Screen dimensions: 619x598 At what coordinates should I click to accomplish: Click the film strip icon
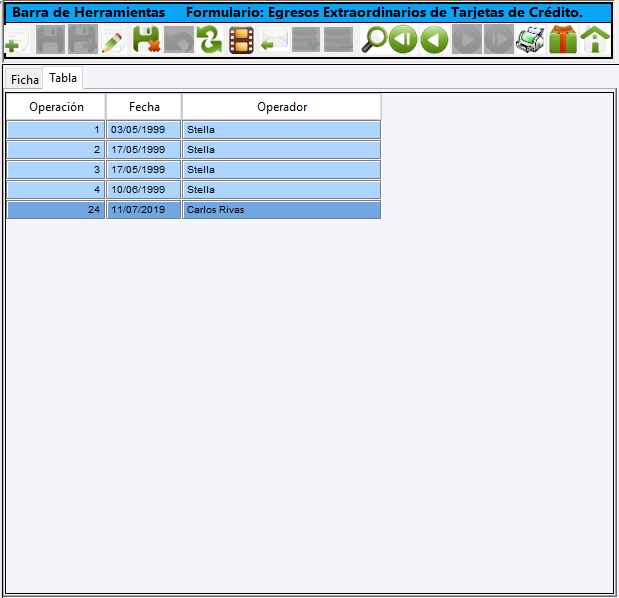241,39
